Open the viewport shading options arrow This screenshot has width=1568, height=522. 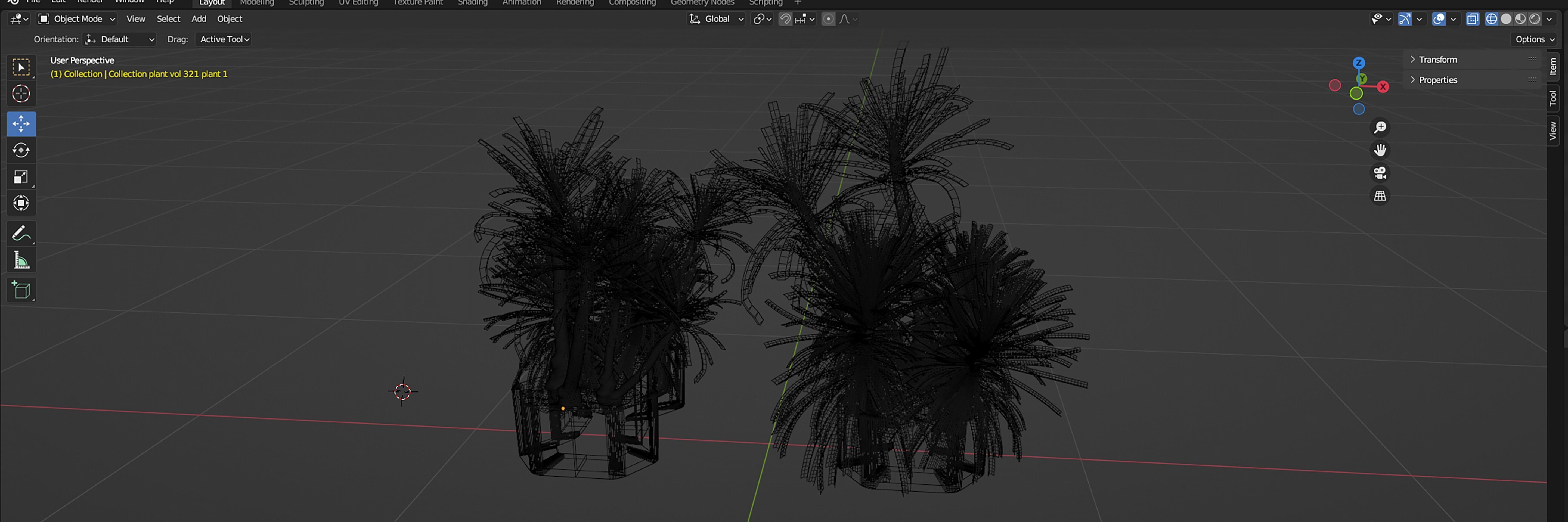coord(1550,19)
